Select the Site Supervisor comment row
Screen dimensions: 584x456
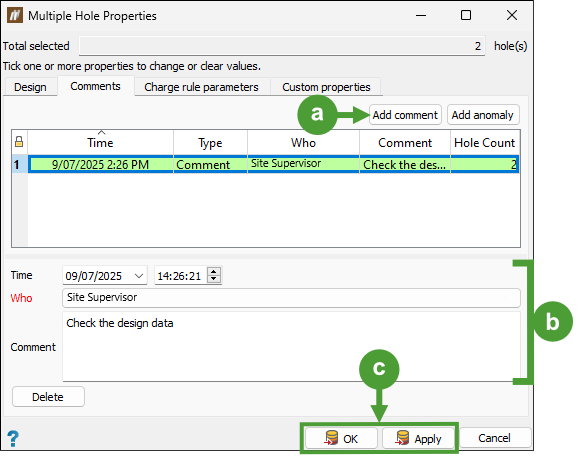pyautogui.click(x=274, y=164)
